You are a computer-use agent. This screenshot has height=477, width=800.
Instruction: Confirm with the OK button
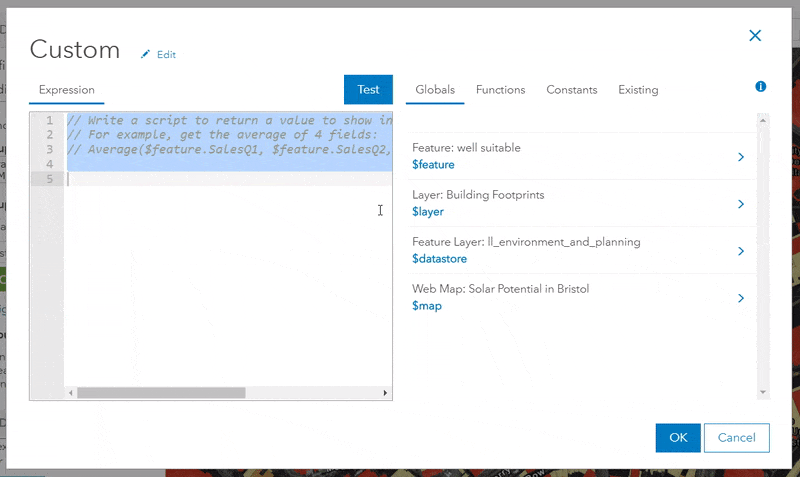678,438
